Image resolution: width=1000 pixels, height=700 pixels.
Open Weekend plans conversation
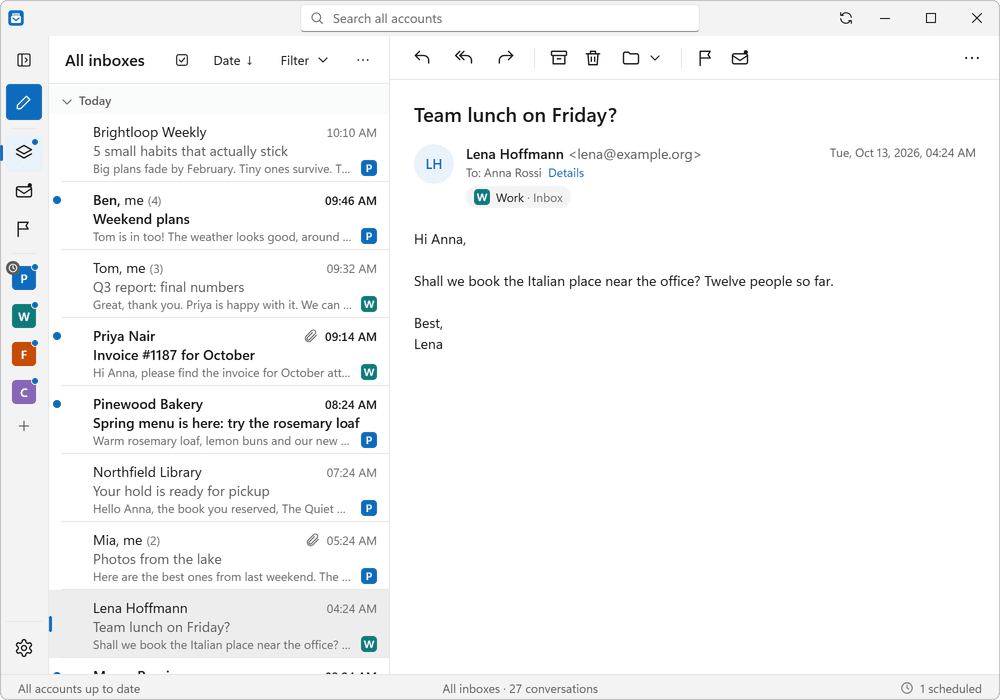(x=219, y=218)
